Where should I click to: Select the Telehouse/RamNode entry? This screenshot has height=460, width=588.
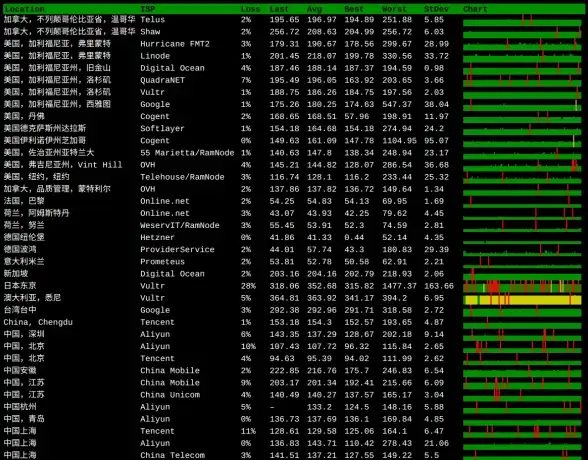tap(182, 177)
